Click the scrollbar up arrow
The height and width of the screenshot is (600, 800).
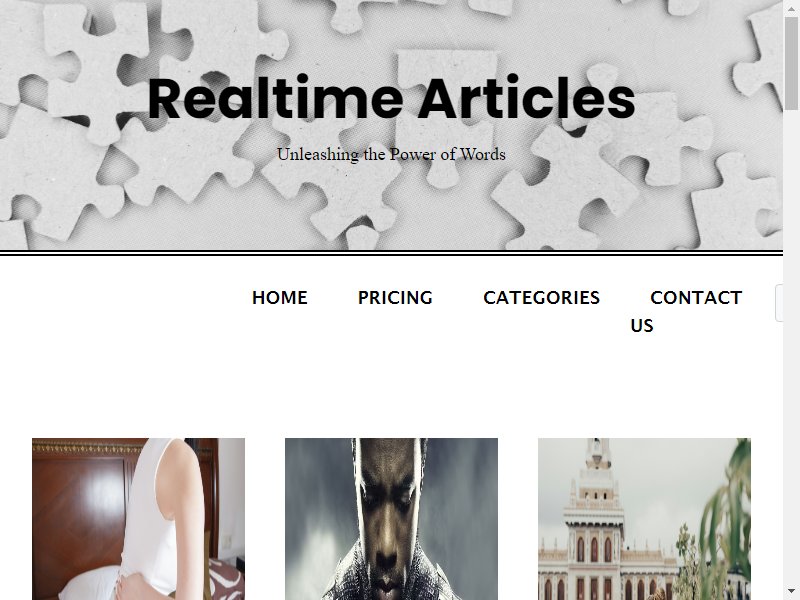tap(791, 7)
